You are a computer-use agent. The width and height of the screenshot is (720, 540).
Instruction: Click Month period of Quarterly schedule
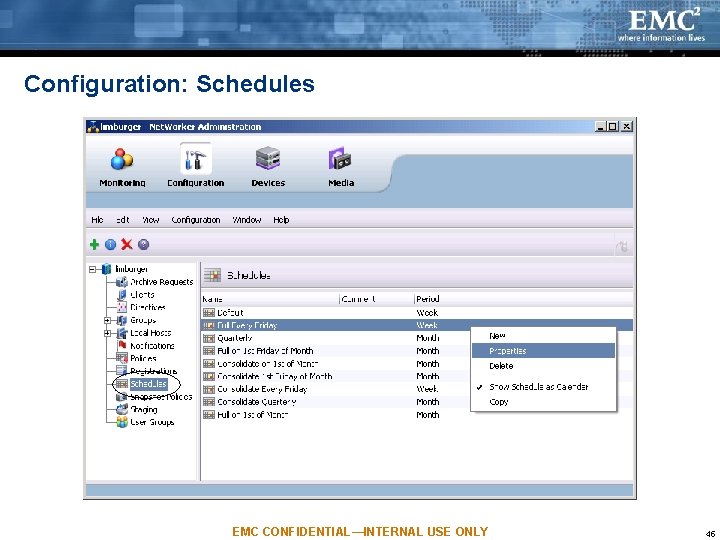[428, 338]
